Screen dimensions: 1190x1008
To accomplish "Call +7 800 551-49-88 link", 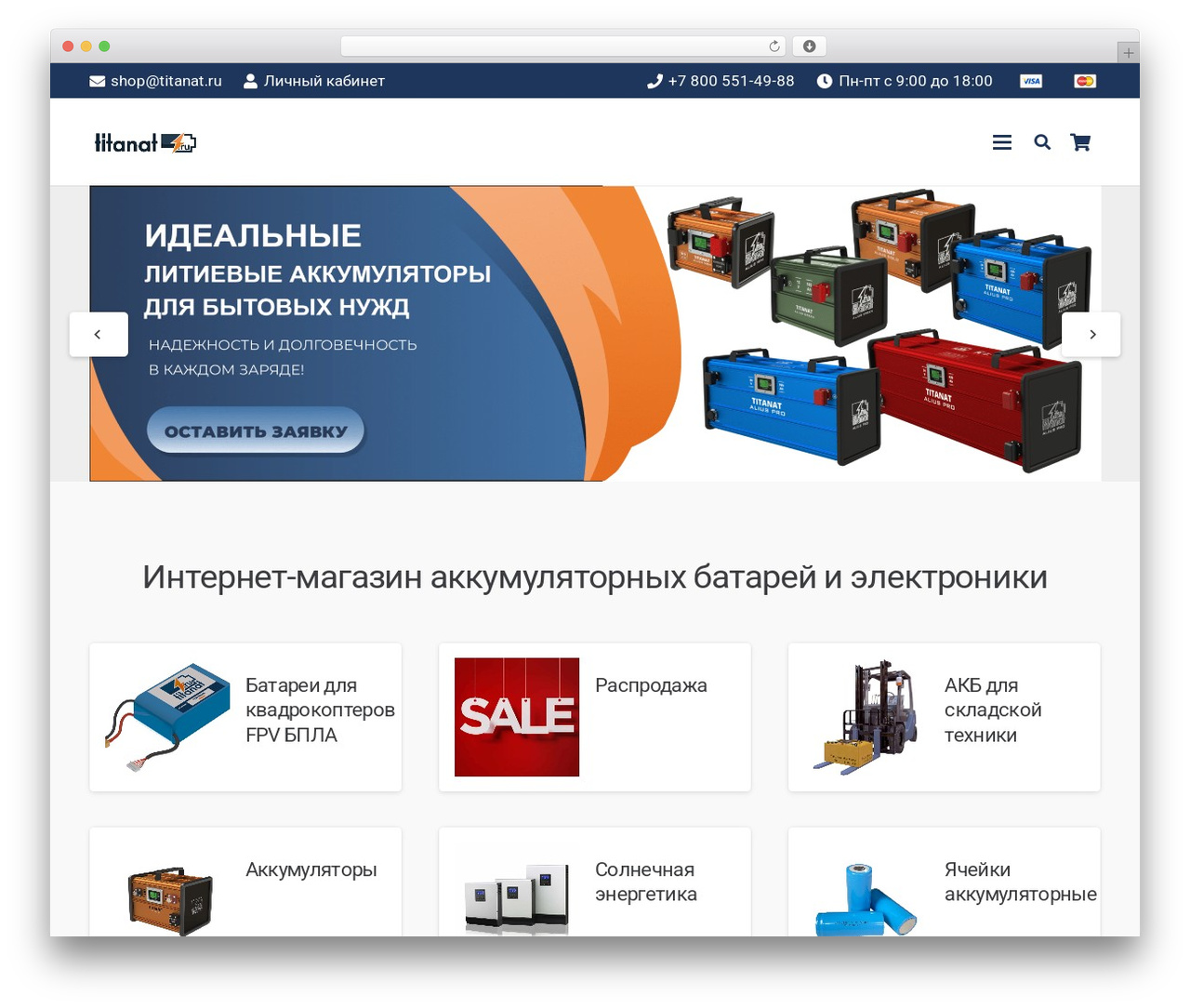I will pyautogui.click(x=731, y=81).
